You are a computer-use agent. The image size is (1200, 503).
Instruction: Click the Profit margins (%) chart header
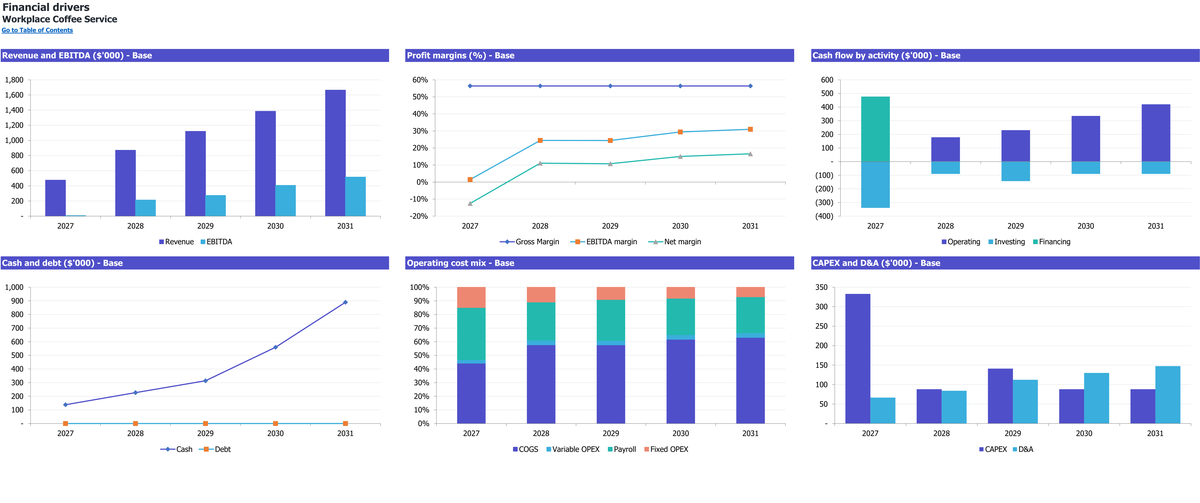[600, 55]
